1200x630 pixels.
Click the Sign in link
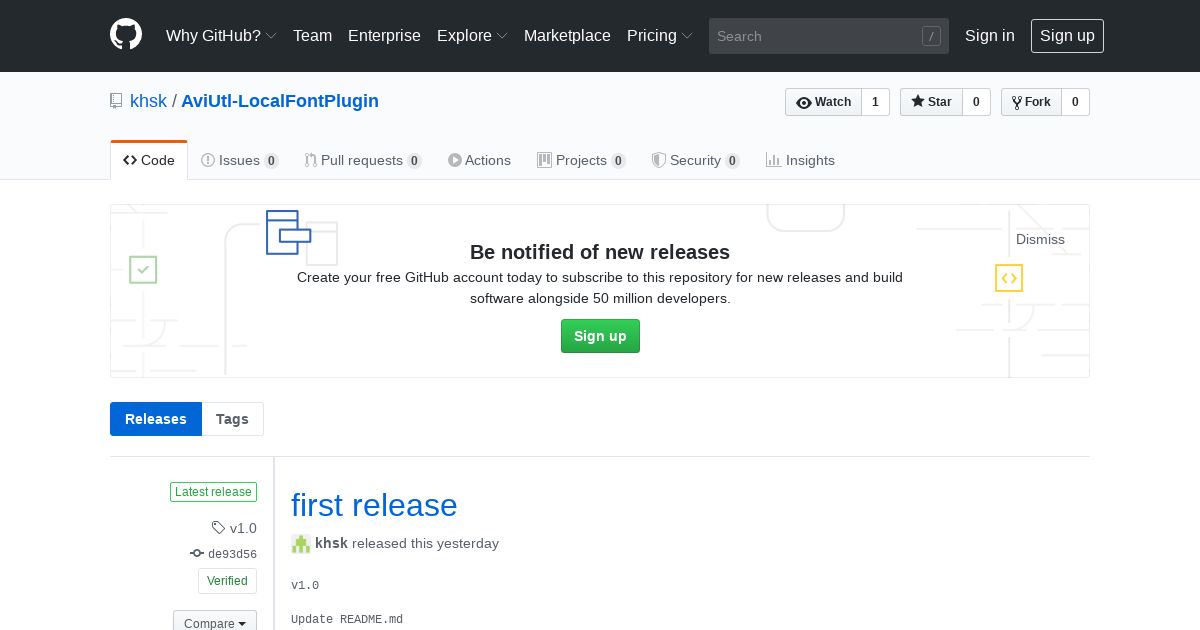pyautogui.click(x=990, y=35)
